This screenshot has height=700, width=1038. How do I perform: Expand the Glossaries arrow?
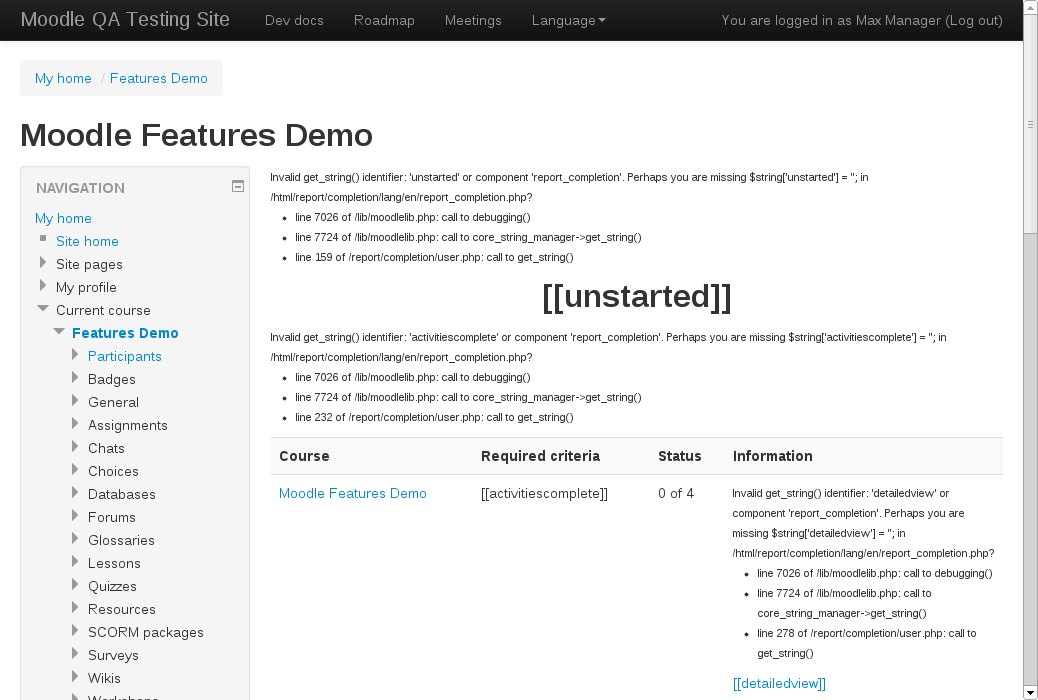click(x=75, y=539)
